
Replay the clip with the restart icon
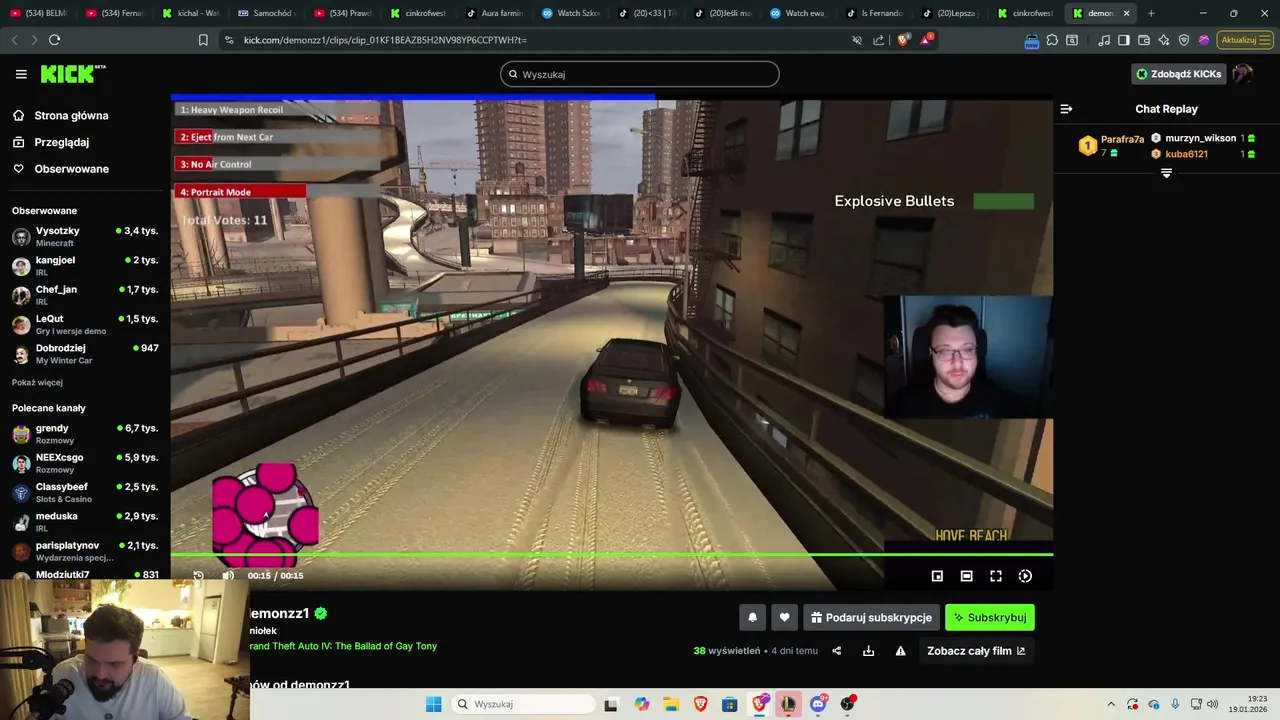coord(198,576)
